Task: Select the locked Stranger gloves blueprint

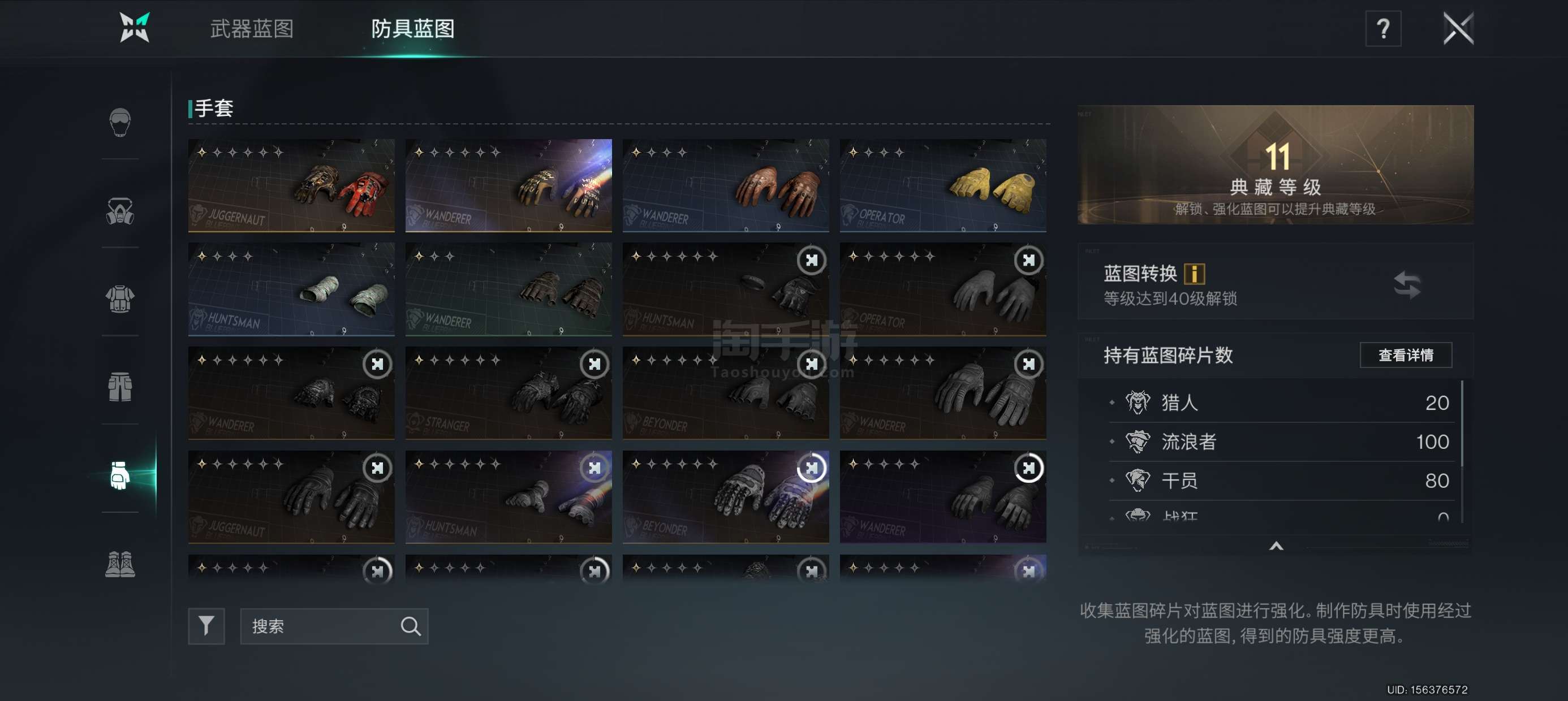Action: [x=509, y=393]
